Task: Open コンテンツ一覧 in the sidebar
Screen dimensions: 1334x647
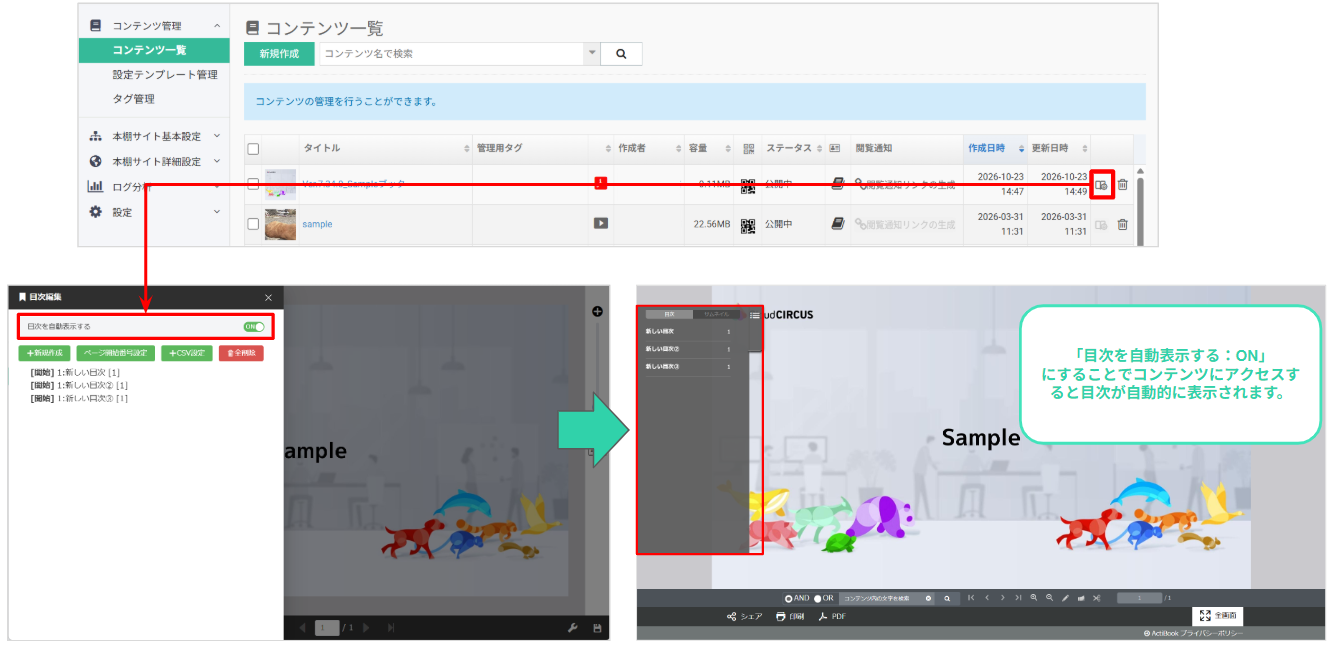Action: (x=155, y=50)
